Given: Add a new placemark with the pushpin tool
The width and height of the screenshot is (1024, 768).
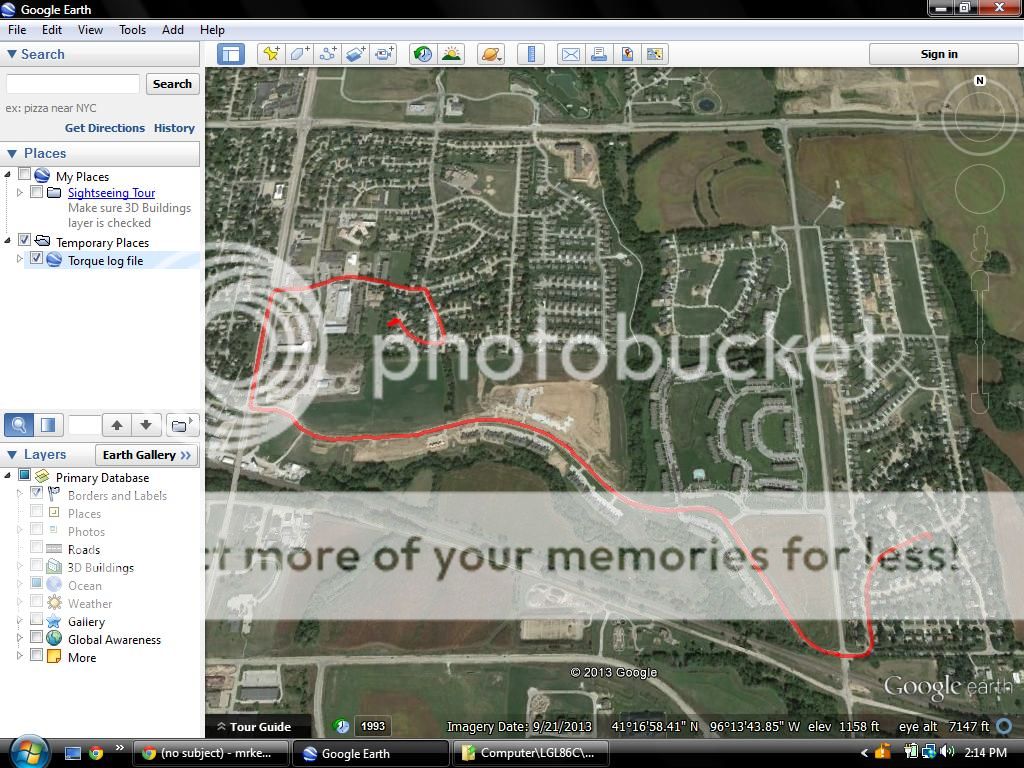Looking at the screenshot, I should tap(270, 54).
